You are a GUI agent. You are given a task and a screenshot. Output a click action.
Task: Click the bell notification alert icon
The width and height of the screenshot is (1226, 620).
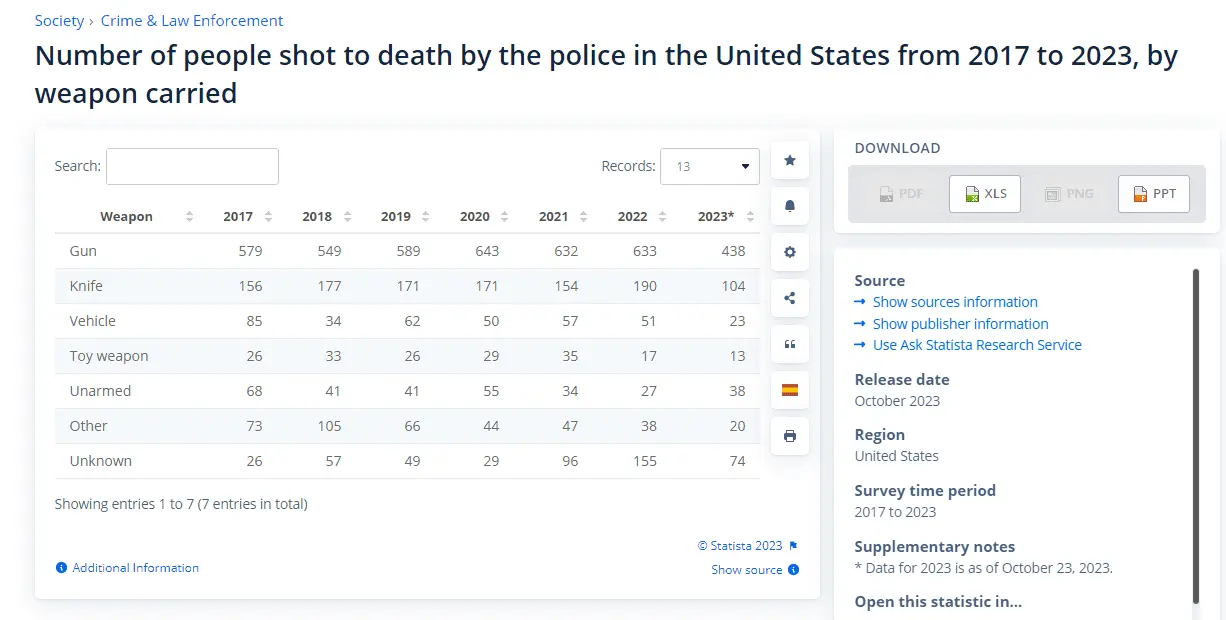point(790,206)
